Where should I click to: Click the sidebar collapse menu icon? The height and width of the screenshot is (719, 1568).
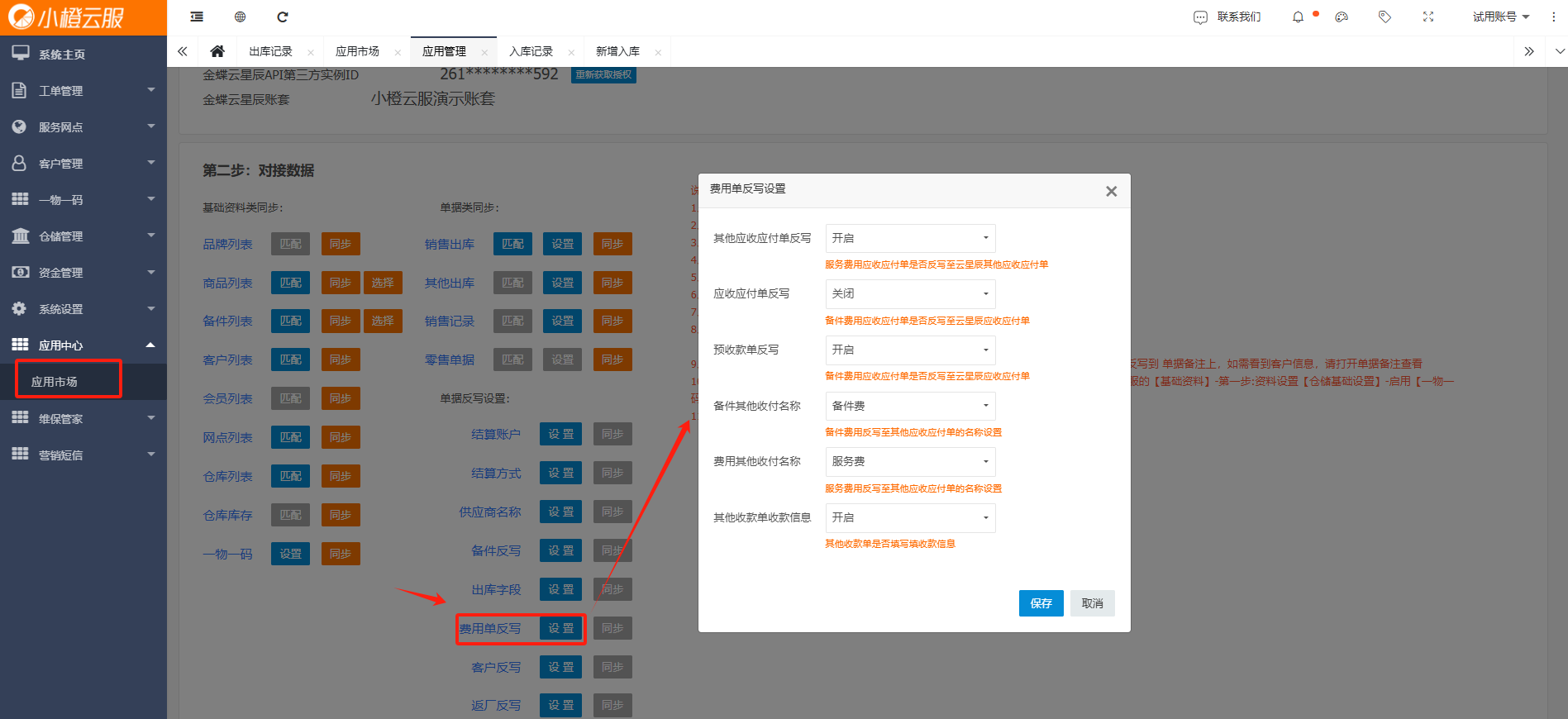(x=197, y=17)
